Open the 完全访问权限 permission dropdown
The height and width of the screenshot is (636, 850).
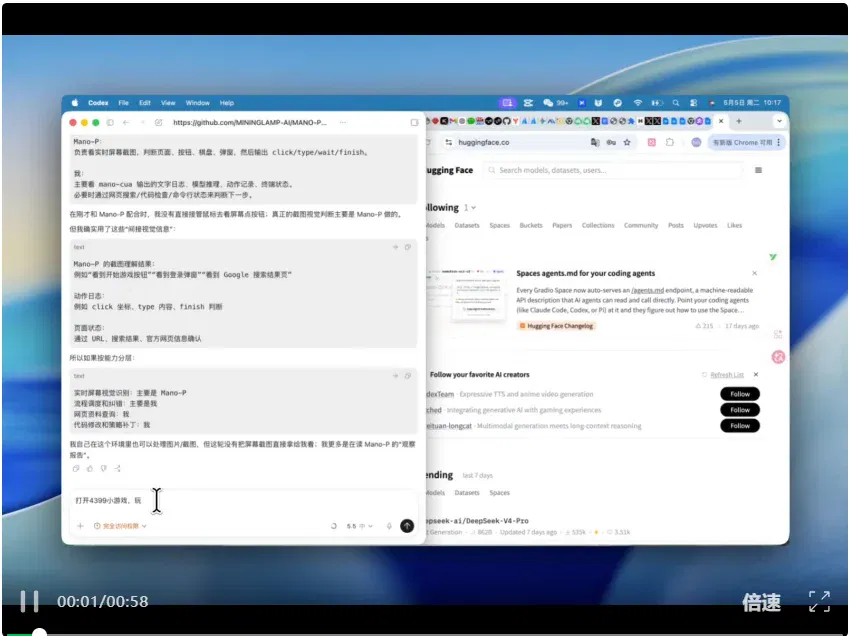[x=120, y=526]
